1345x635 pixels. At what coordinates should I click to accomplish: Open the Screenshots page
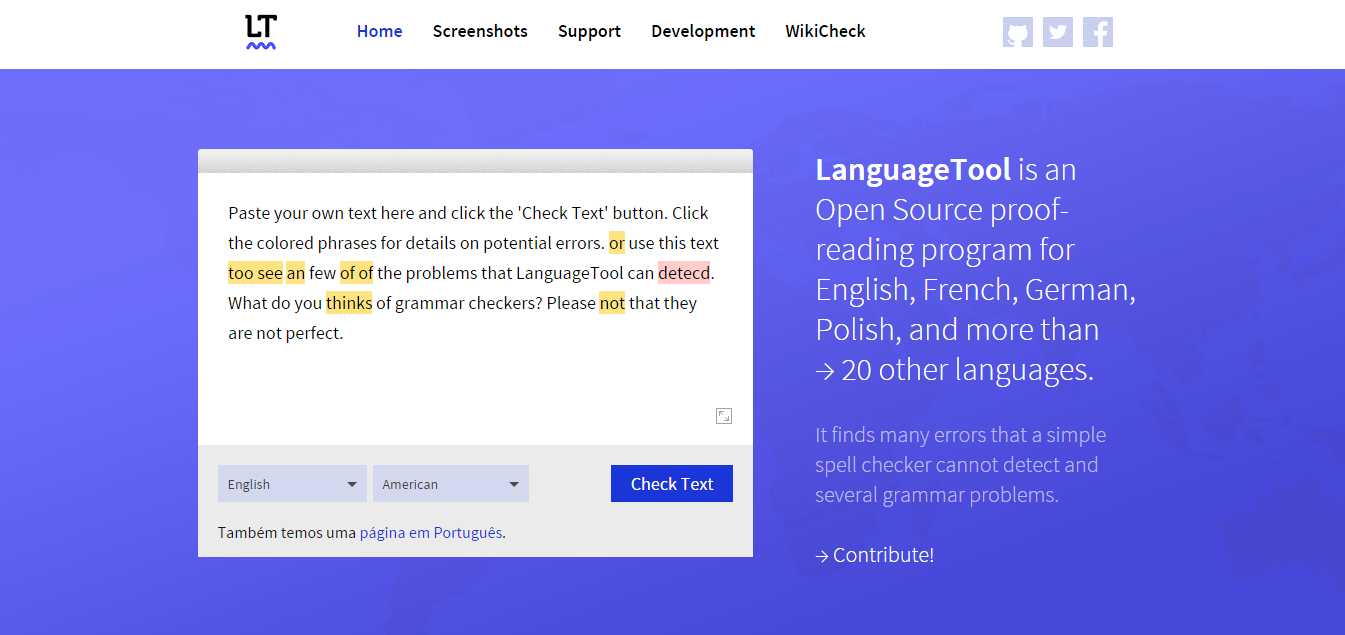(x=480, y=31)
